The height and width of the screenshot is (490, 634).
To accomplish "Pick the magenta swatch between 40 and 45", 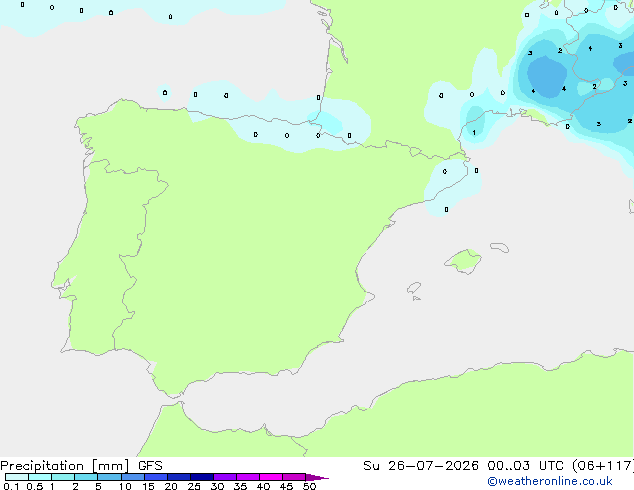I will tap(271, 477).
